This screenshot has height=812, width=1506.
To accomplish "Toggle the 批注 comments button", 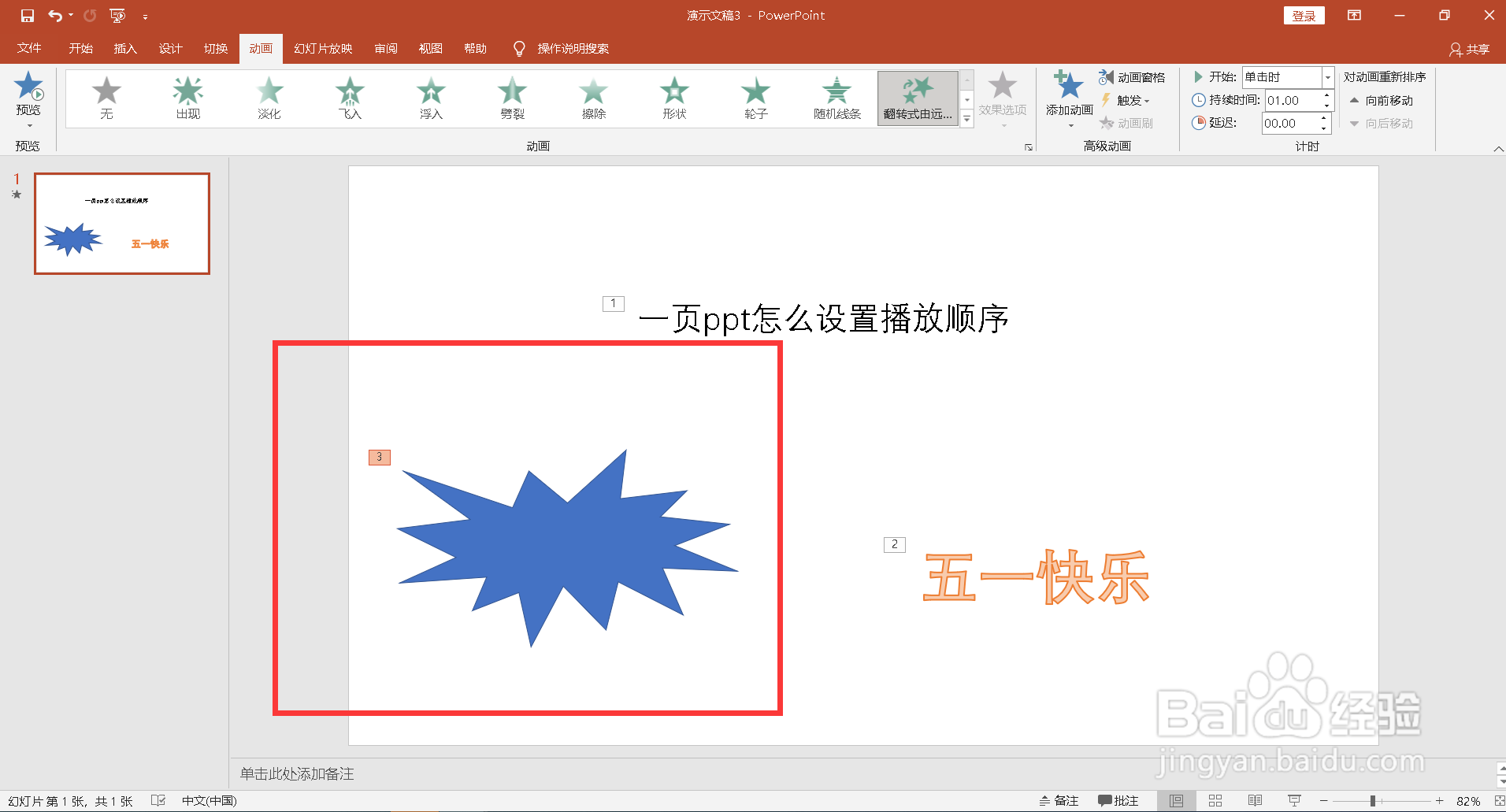I will pyautogui.click(x=1118, y=801).
